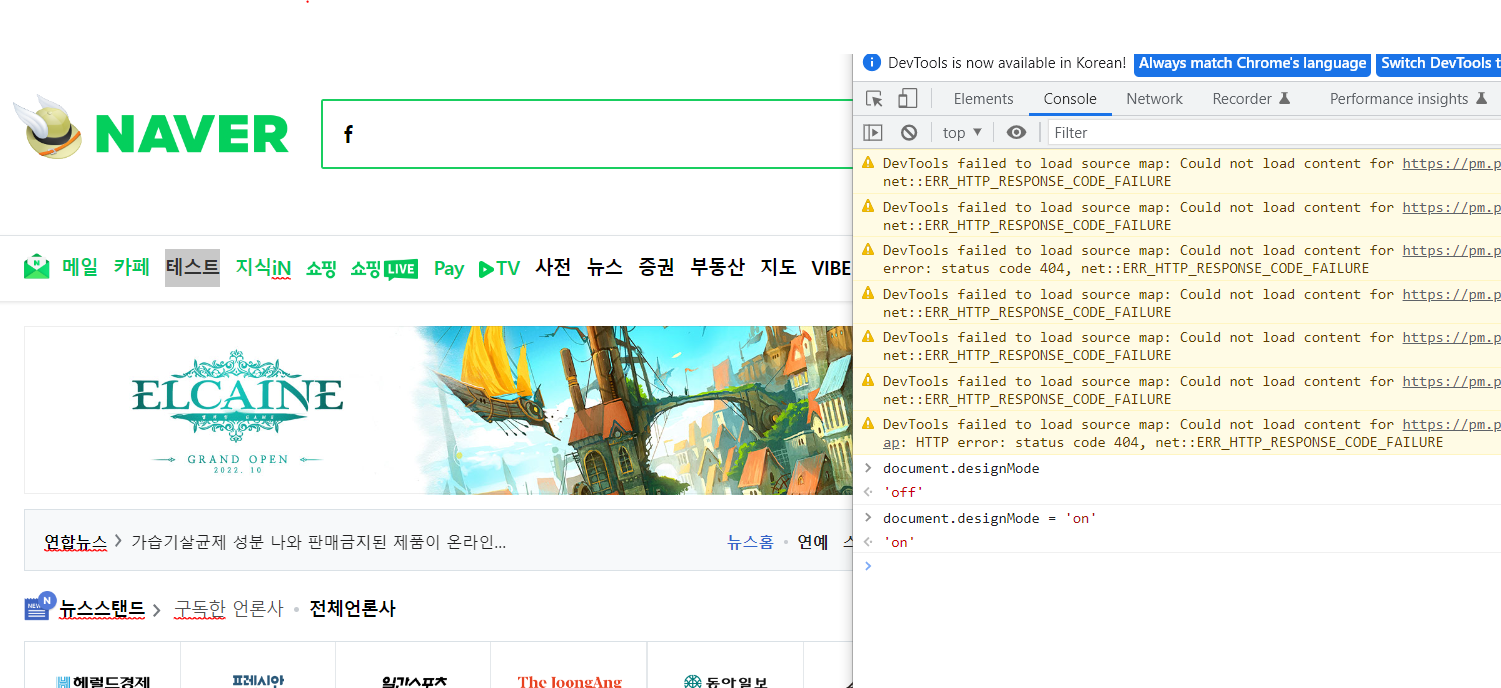The image size is (1501, 688).
Task: Create live expression using eye icon
Action: coord(1016,132)
